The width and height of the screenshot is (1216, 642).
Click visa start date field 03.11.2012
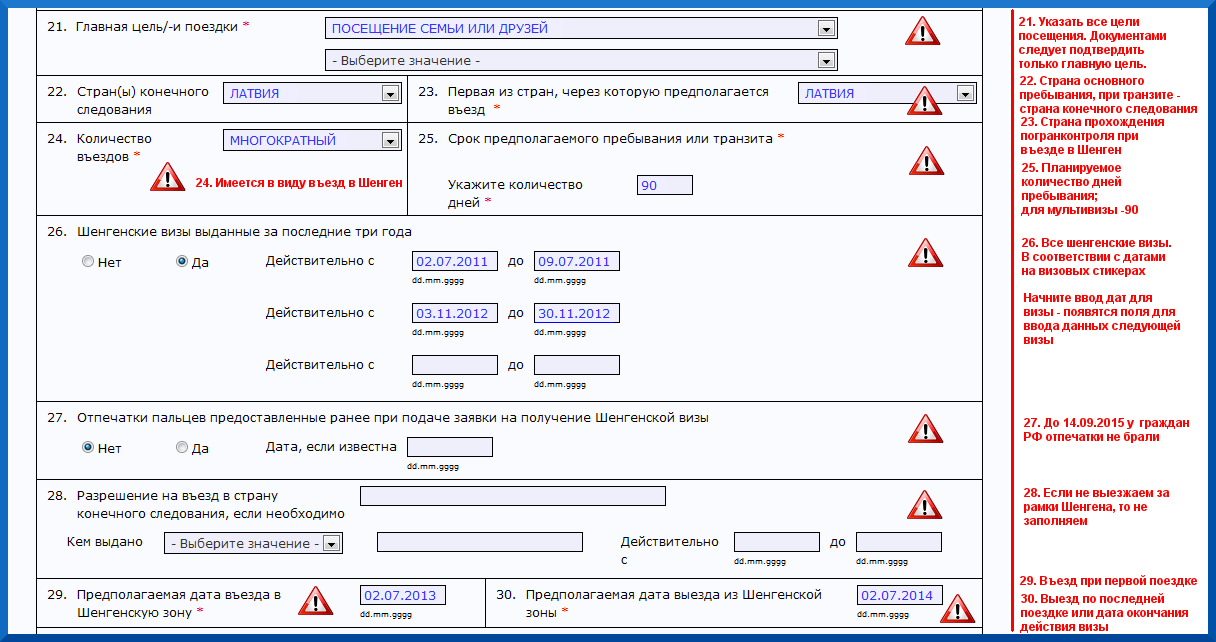coord(455,313)
